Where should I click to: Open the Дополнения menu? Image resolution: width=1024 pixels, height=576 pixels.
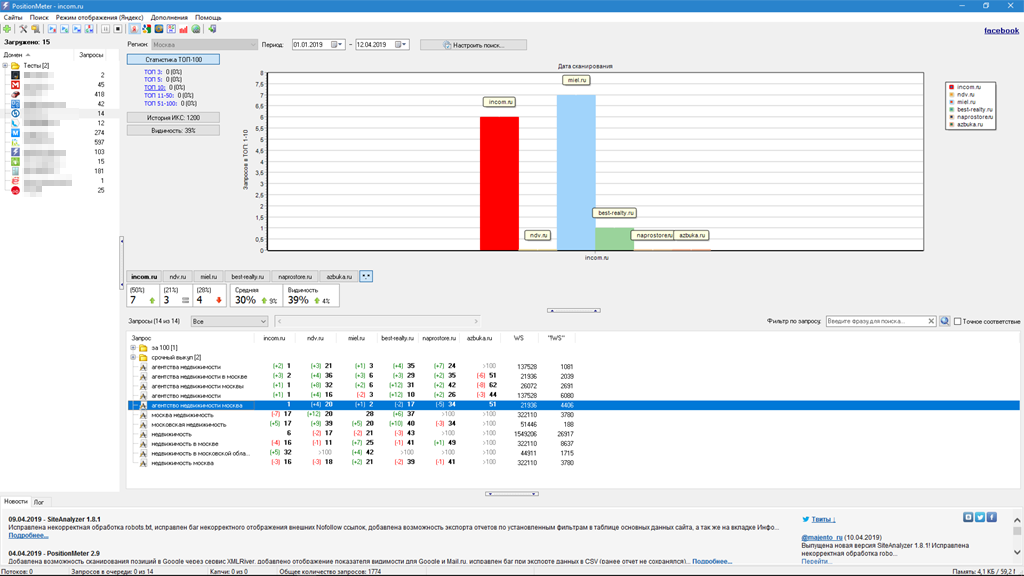(168, 17)
